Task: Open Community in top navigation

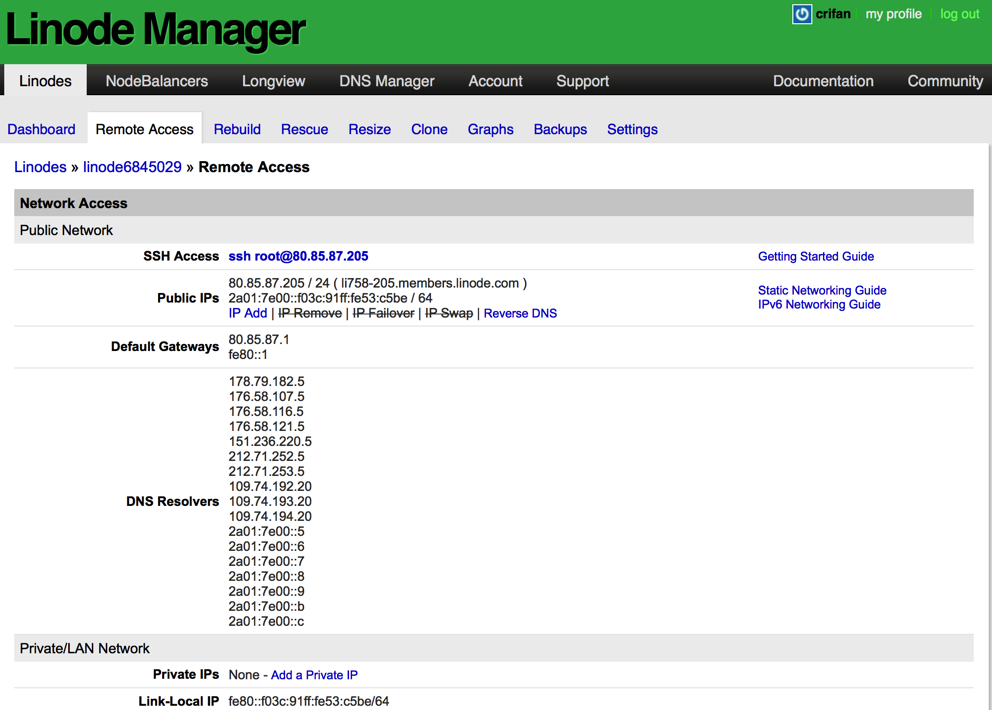Action: click(x=945, y=81)
